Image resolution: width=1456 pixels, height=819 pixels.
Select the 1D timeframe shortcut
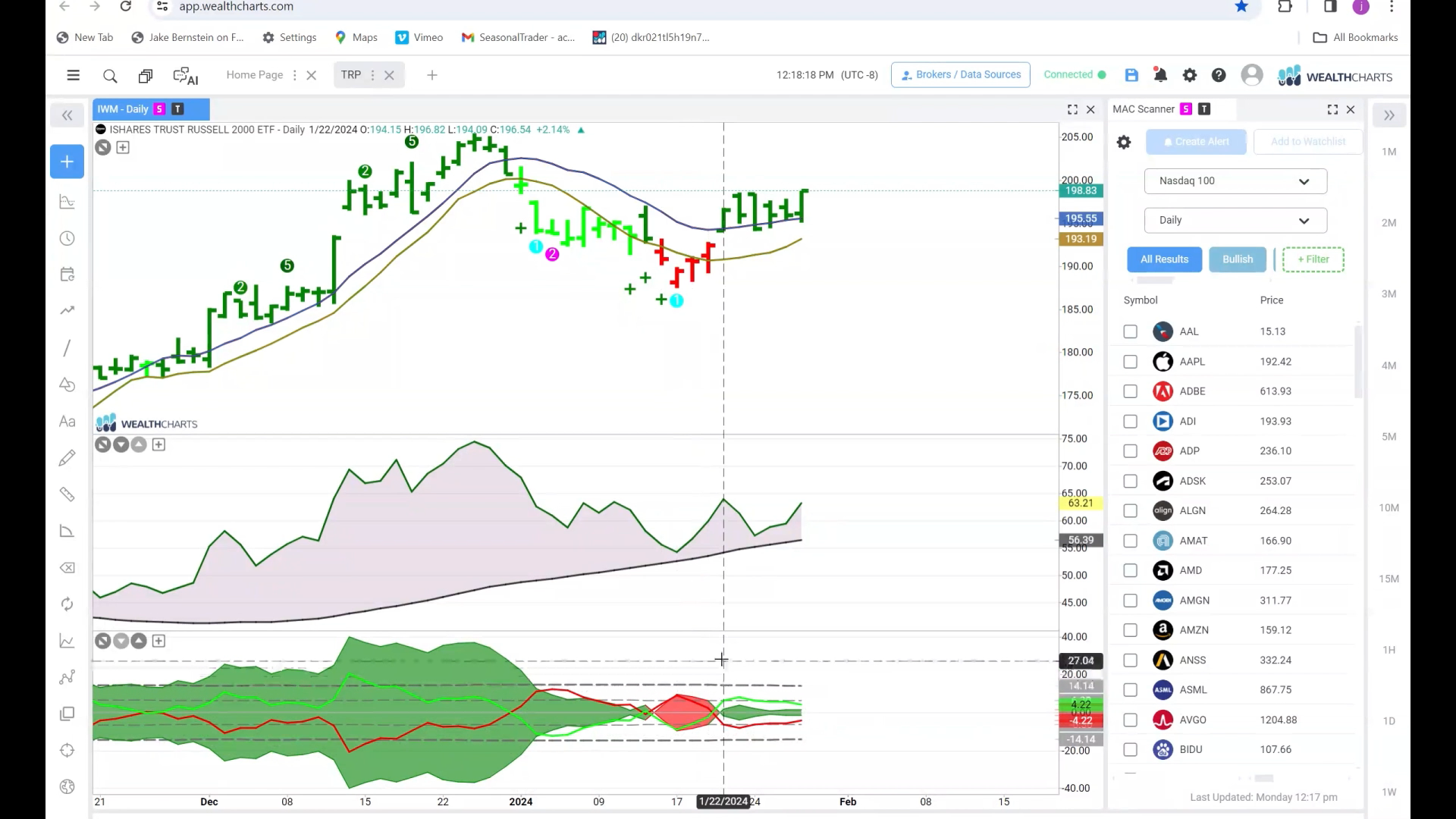click(x=1389, y=721)
